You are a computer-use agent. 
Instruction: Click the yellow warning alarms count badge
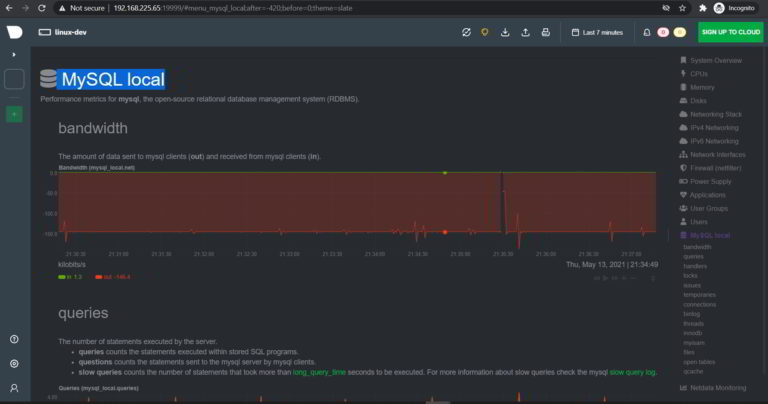coord(679,32)
